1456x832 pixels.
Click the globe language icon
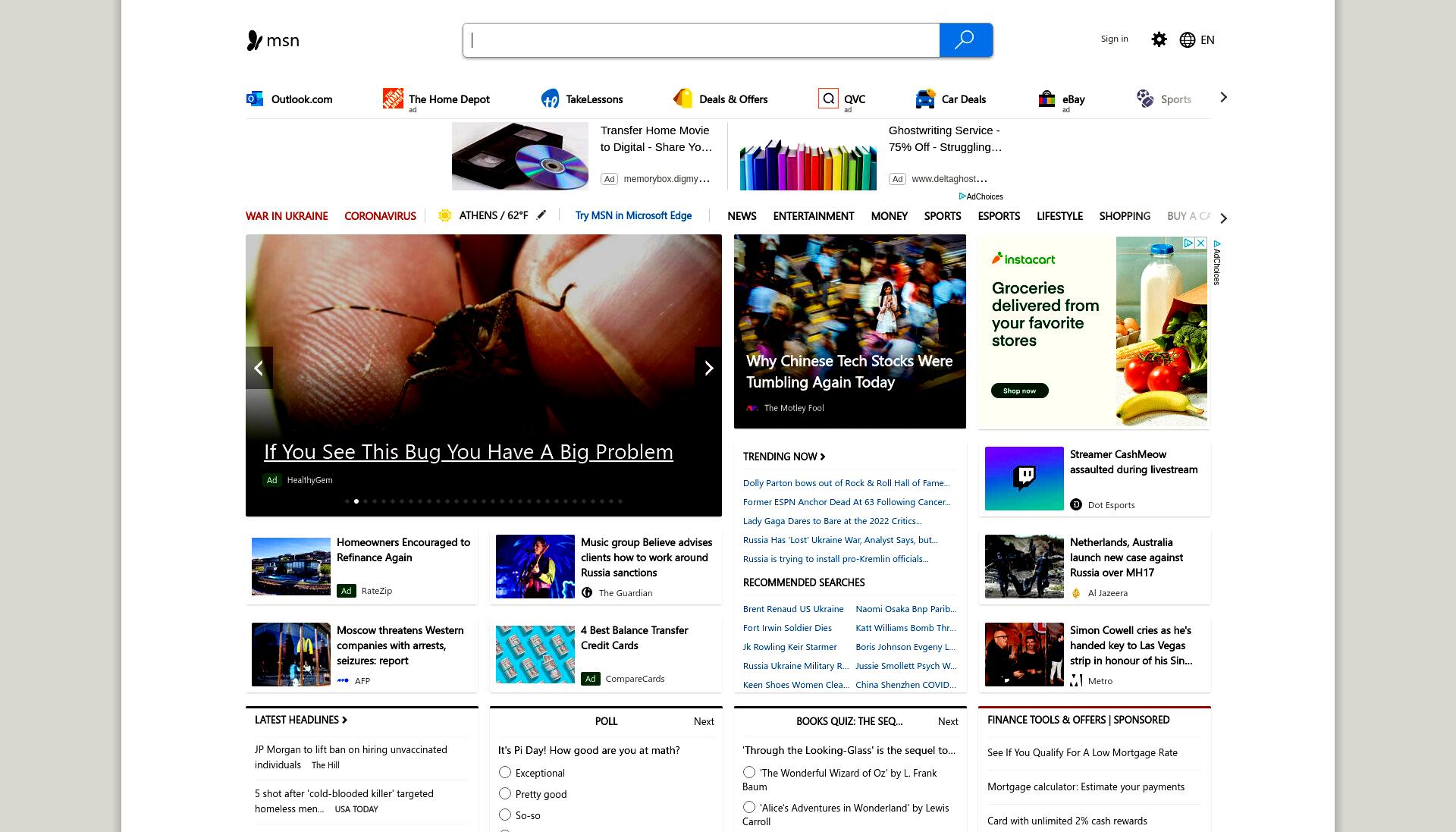1188,39
